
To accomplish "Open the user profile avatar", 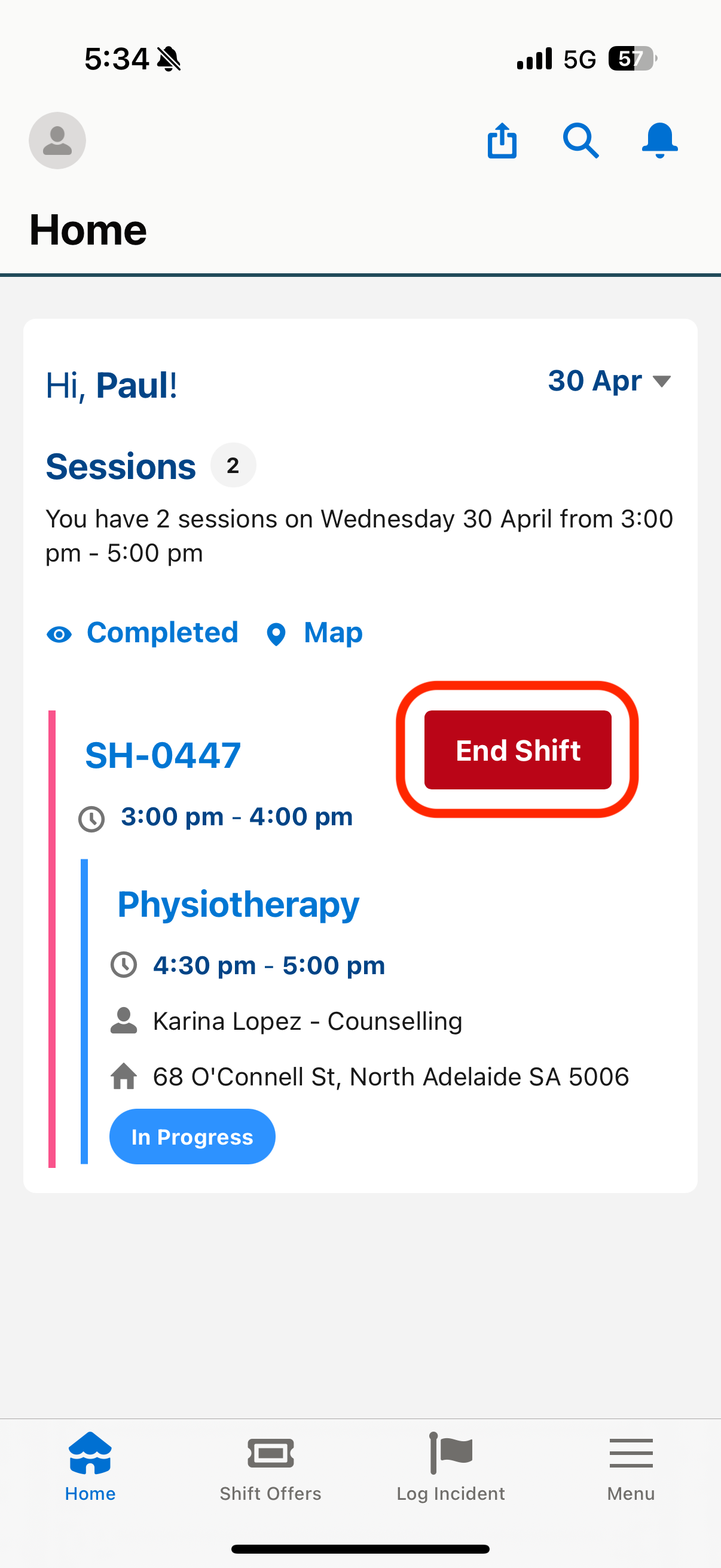I will [x=57, y=141].
